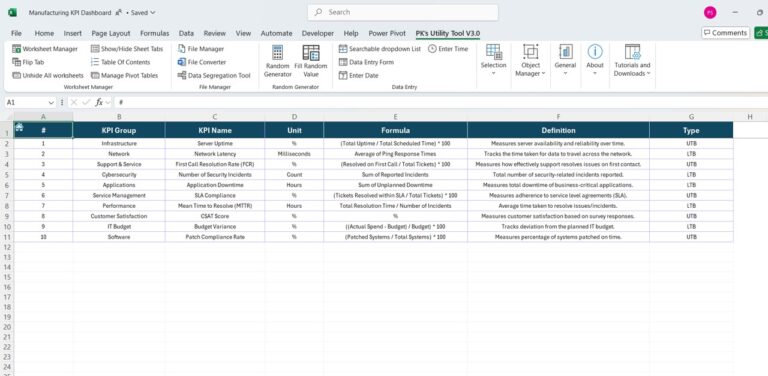Click the Enter Time tool

tap(448, 49)
